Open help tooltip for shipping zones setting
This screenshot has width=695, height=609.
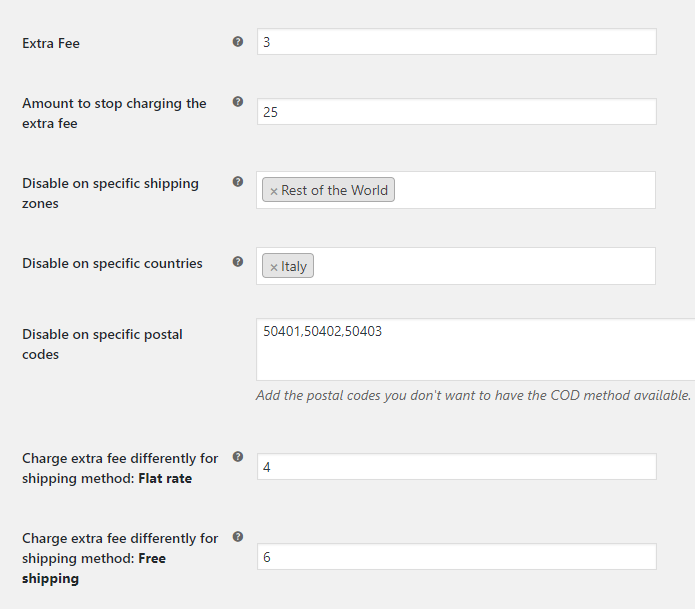238,182
